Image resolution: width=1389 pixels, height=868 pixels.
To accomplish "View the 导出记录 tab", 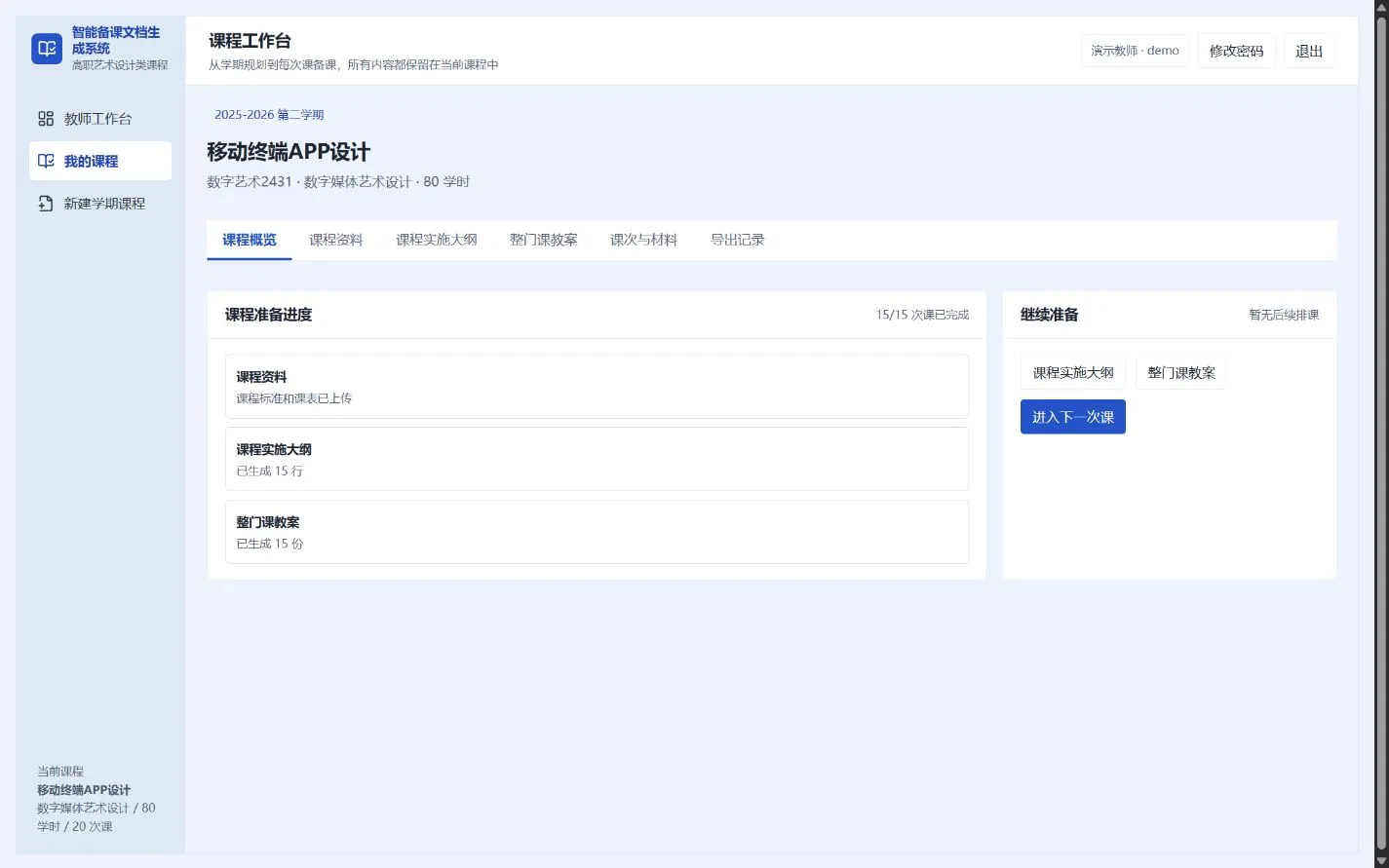I will pos(738,240).
